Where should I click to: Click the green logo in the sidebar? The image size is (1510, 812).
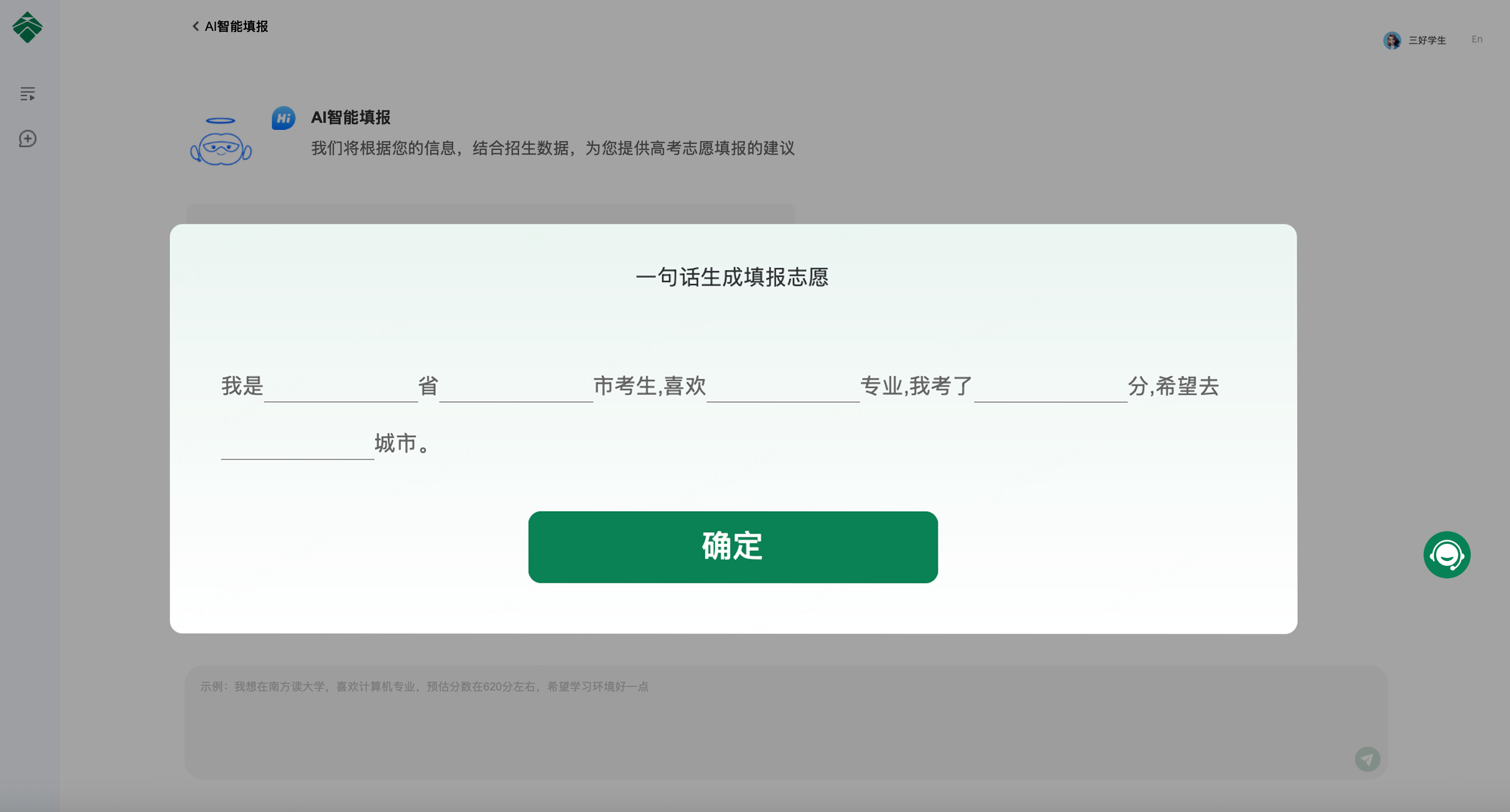coord(27,28)
